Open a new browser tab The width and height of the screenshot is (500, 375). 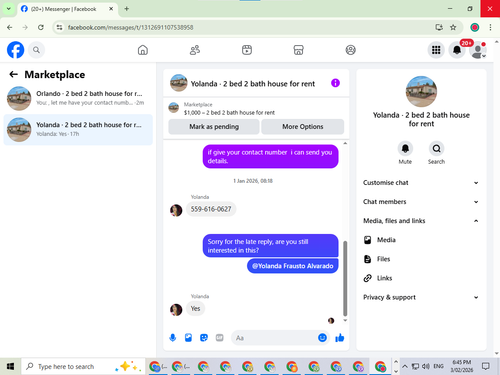tap(127, 9)
